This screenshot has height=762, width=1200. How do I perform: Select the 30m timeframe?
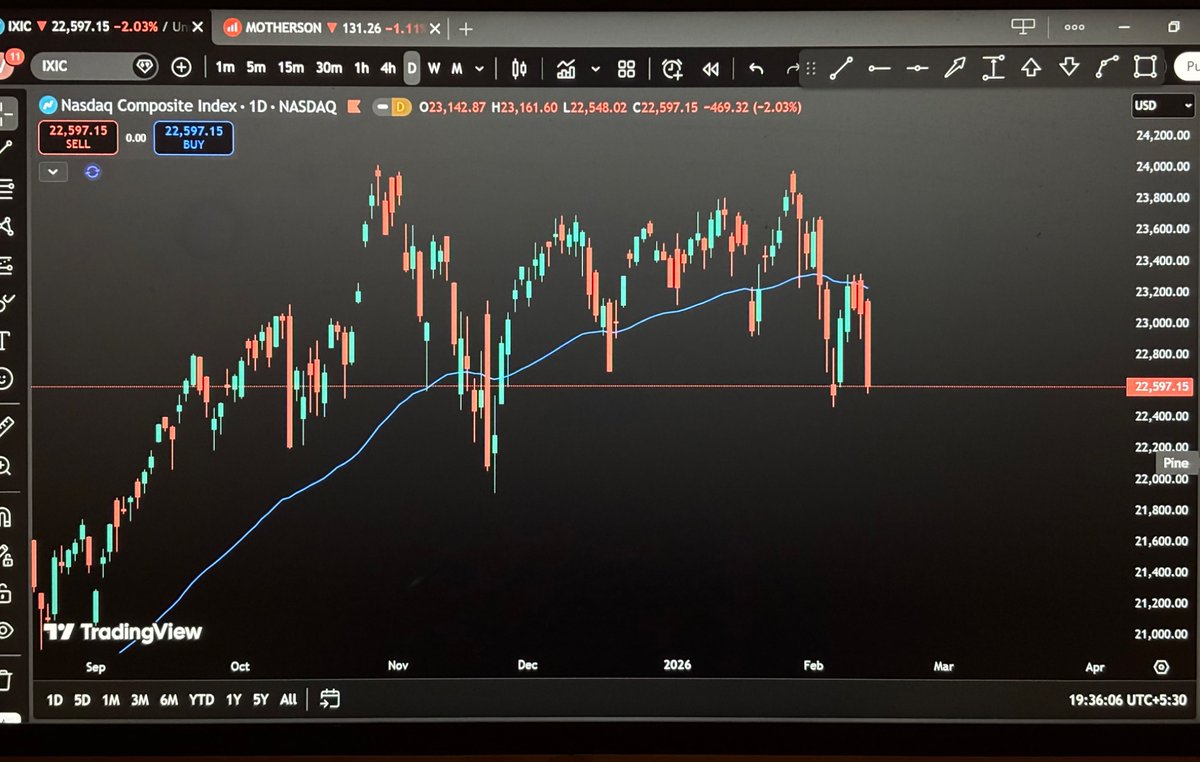point(329,68)
